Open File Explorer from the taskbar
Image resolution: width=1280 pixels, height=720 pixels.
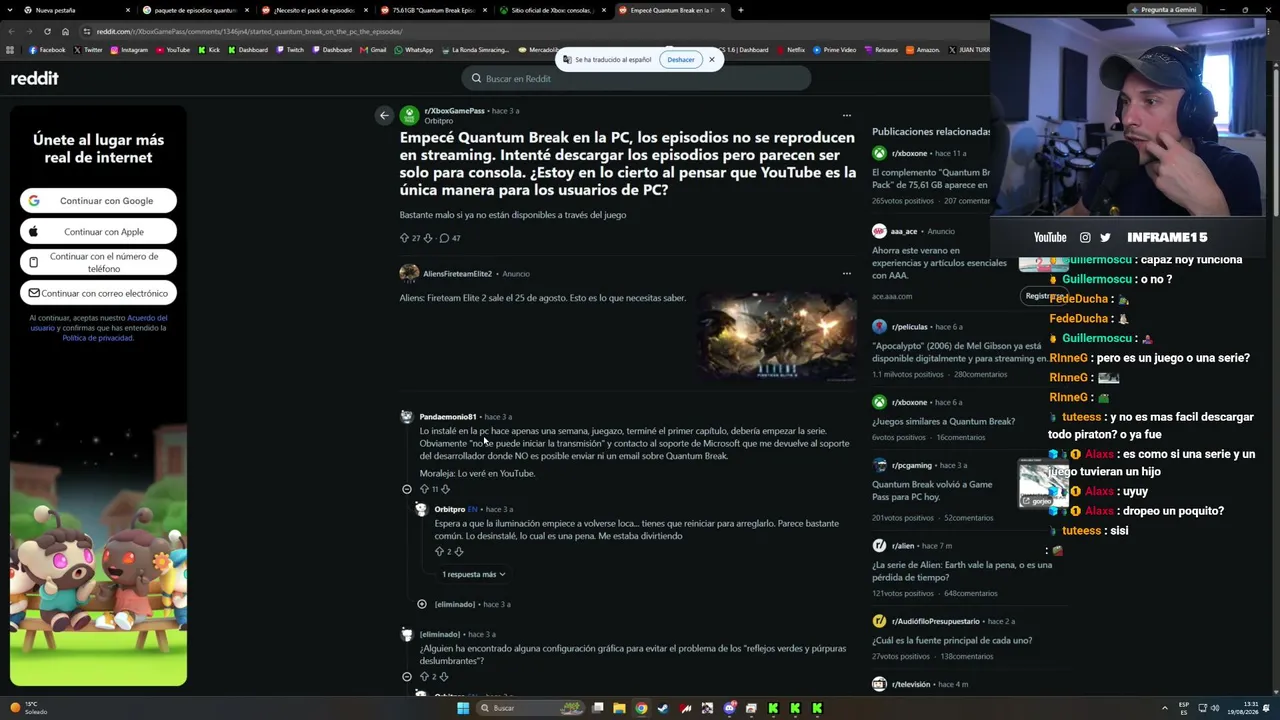pos(619,708)
